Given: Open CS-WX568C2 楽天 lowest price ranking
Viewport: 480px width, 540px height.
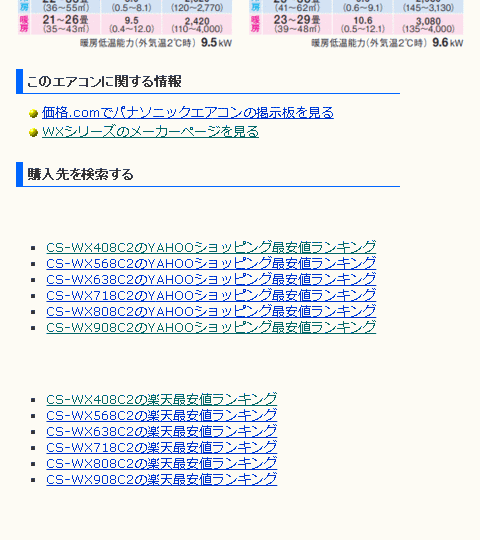Looking at the screenshot, I should click(x=161, y=415).
